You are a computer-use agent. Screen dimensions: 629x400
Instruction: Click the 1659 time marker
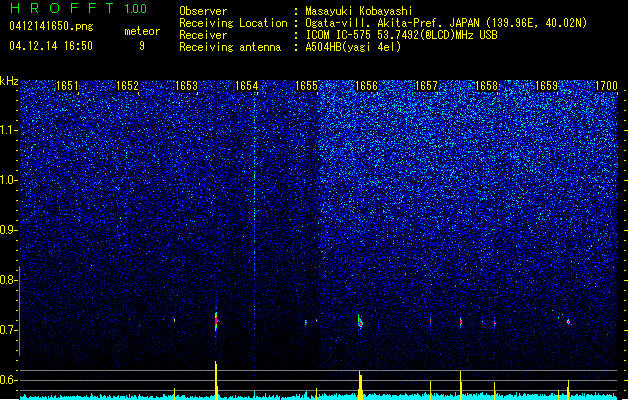click(x=546, y=86)
